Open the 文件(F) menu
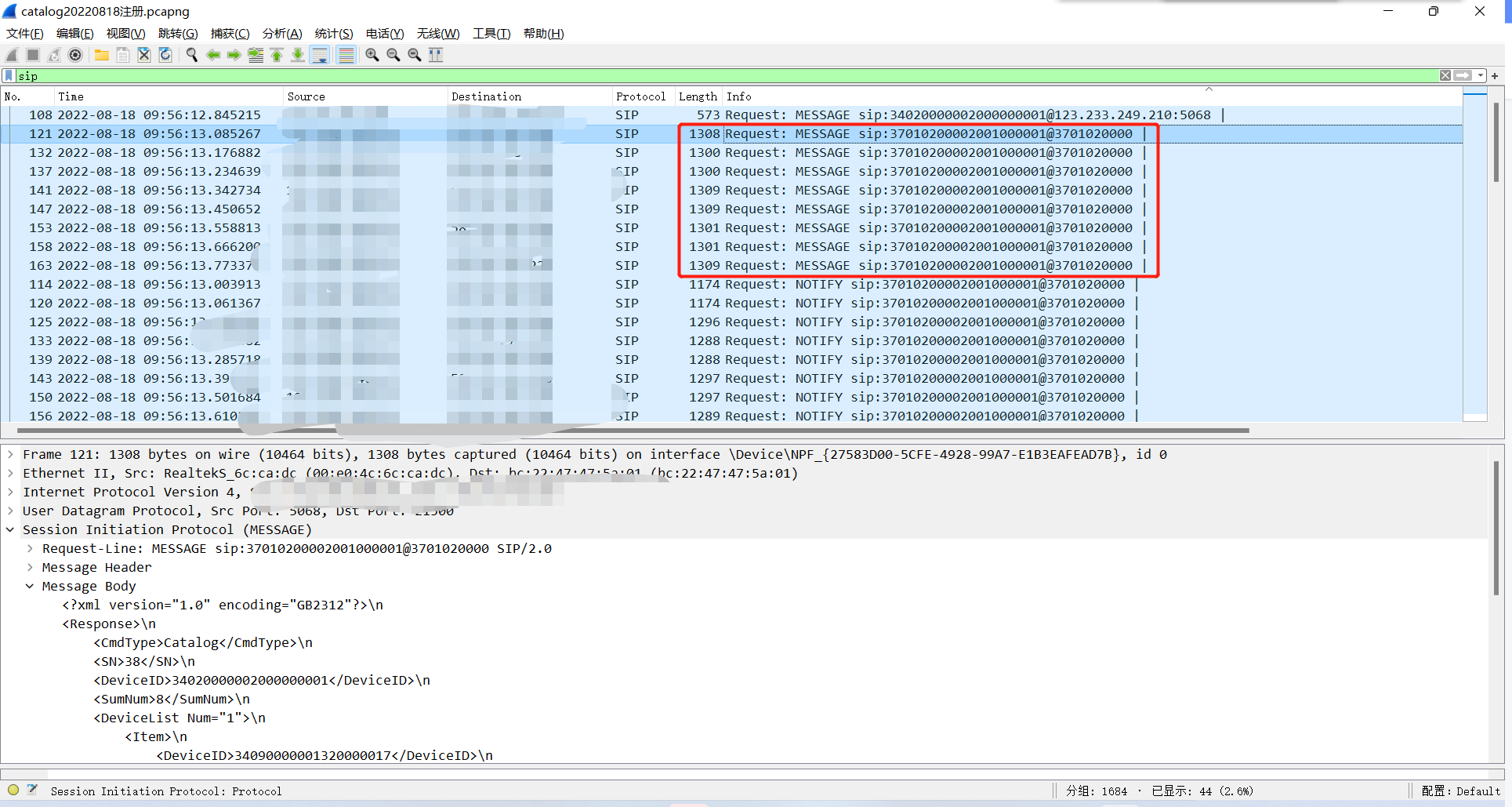The height and width of the screenshot is (807, 1512). [x=25, y=34]
